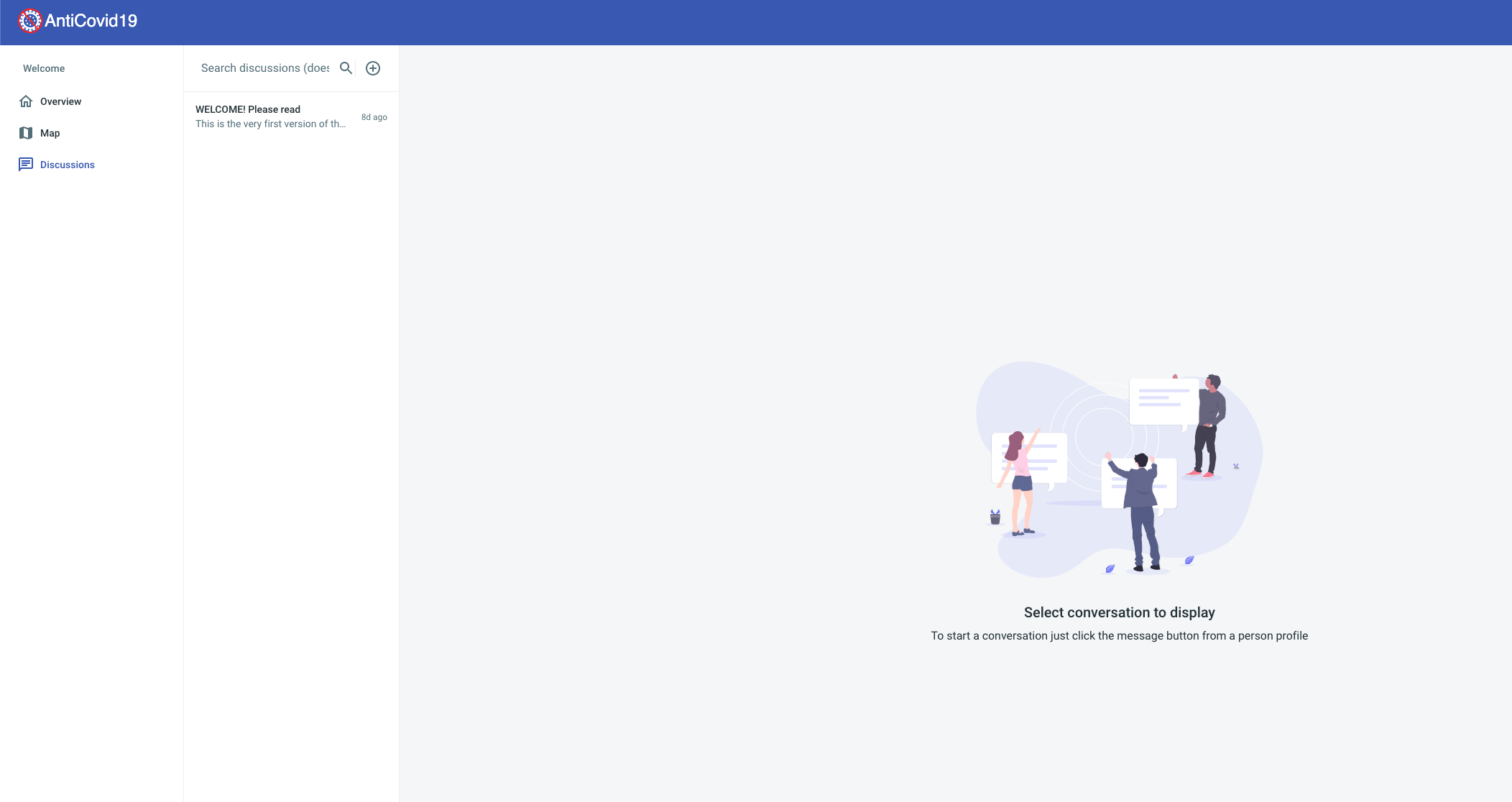
Task: Select the Discussions sidebar text link
Action: 68,165
